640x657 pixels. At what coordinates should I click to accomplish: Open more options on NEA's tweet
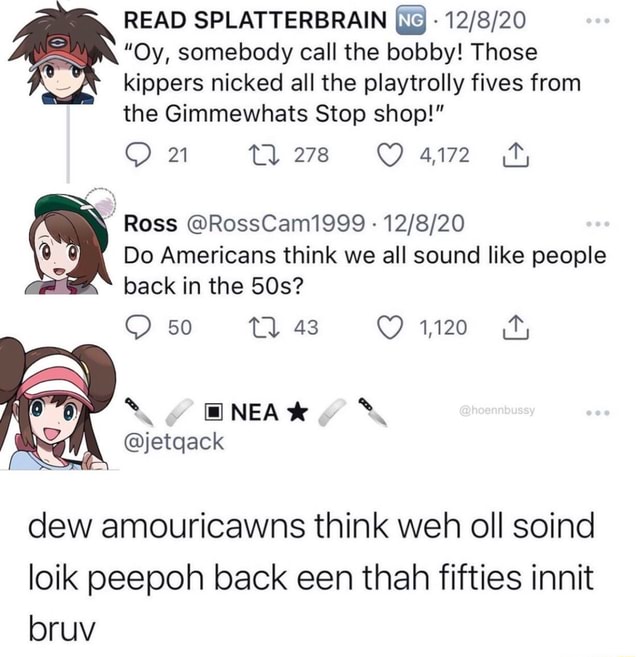click(598, 413)
